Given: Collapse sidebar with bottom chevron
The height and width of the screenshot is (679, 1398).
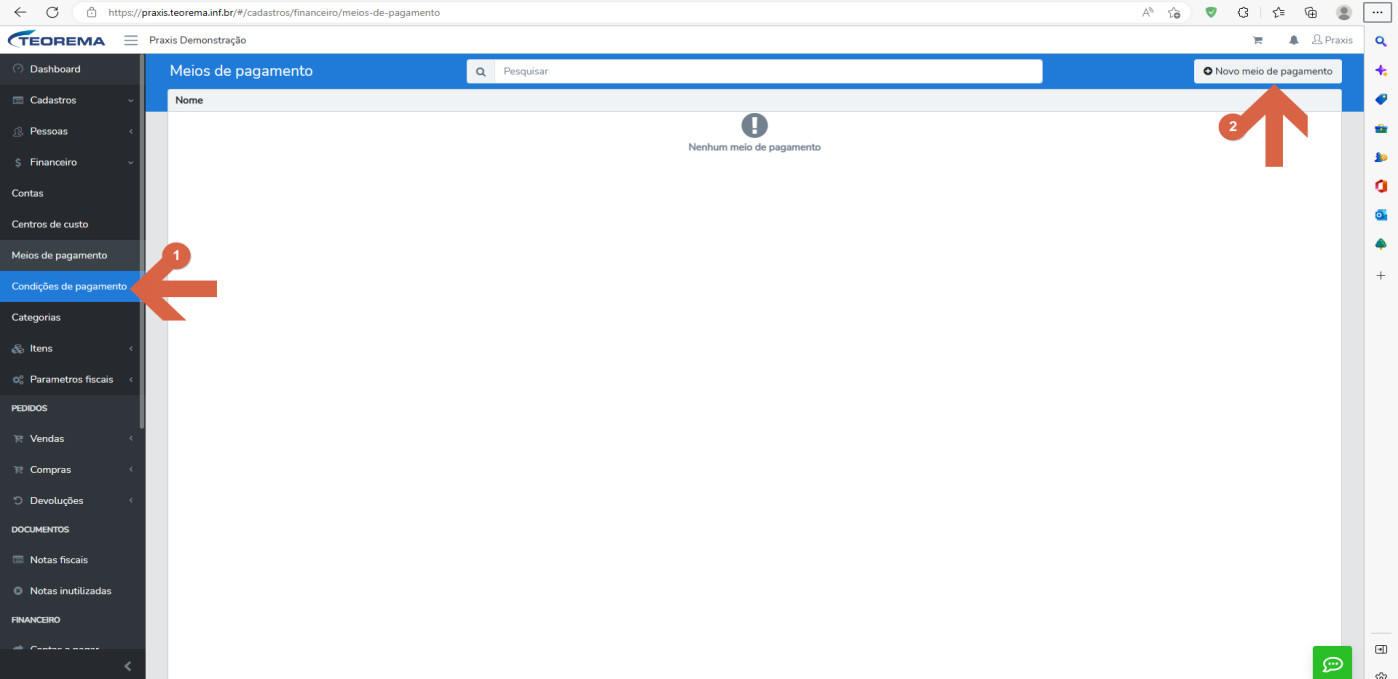Looking at the screenshot, I should point(127,666).
